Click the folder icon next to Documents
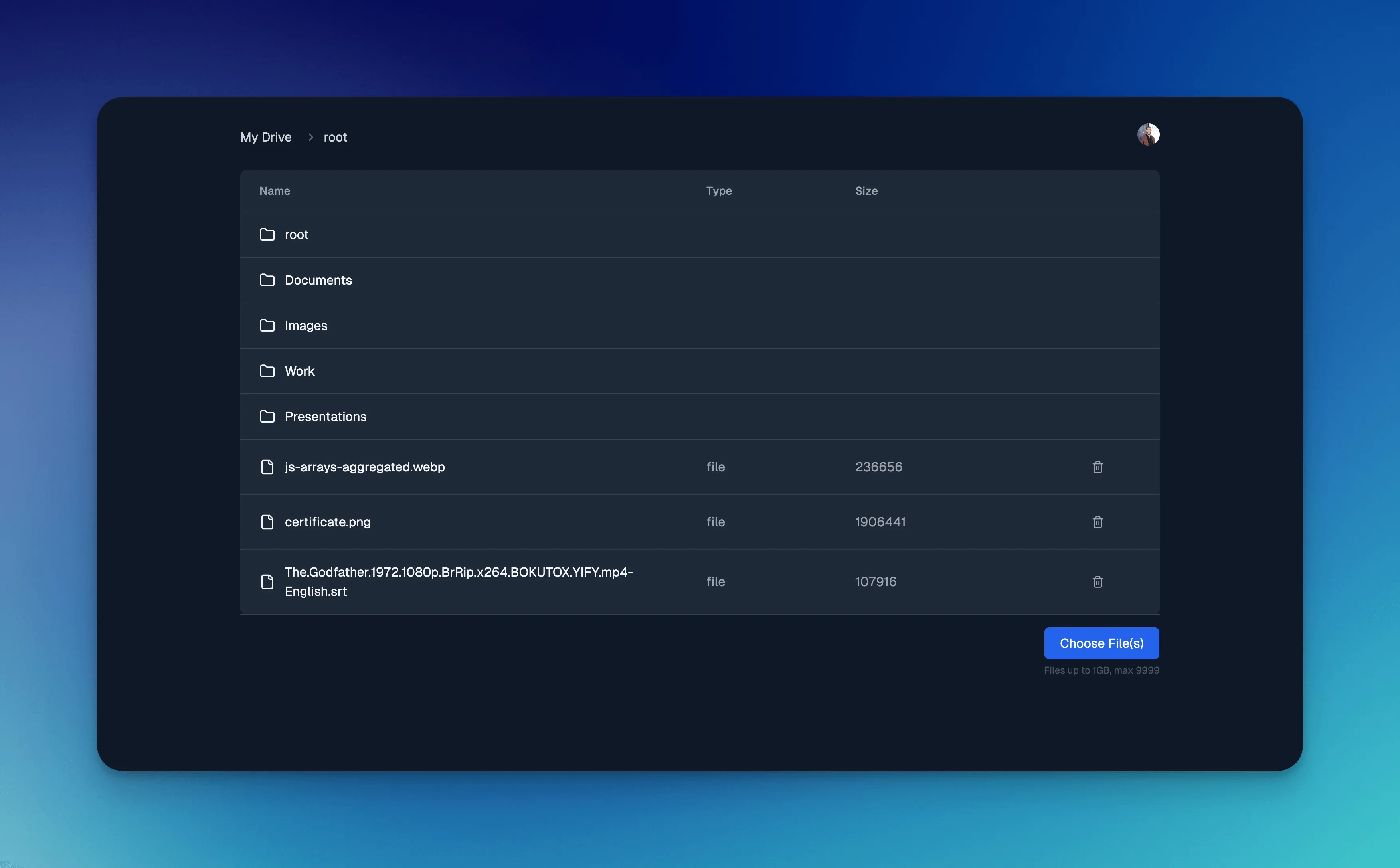Screen dimensions: 1400x868 (x=267, y=280)
